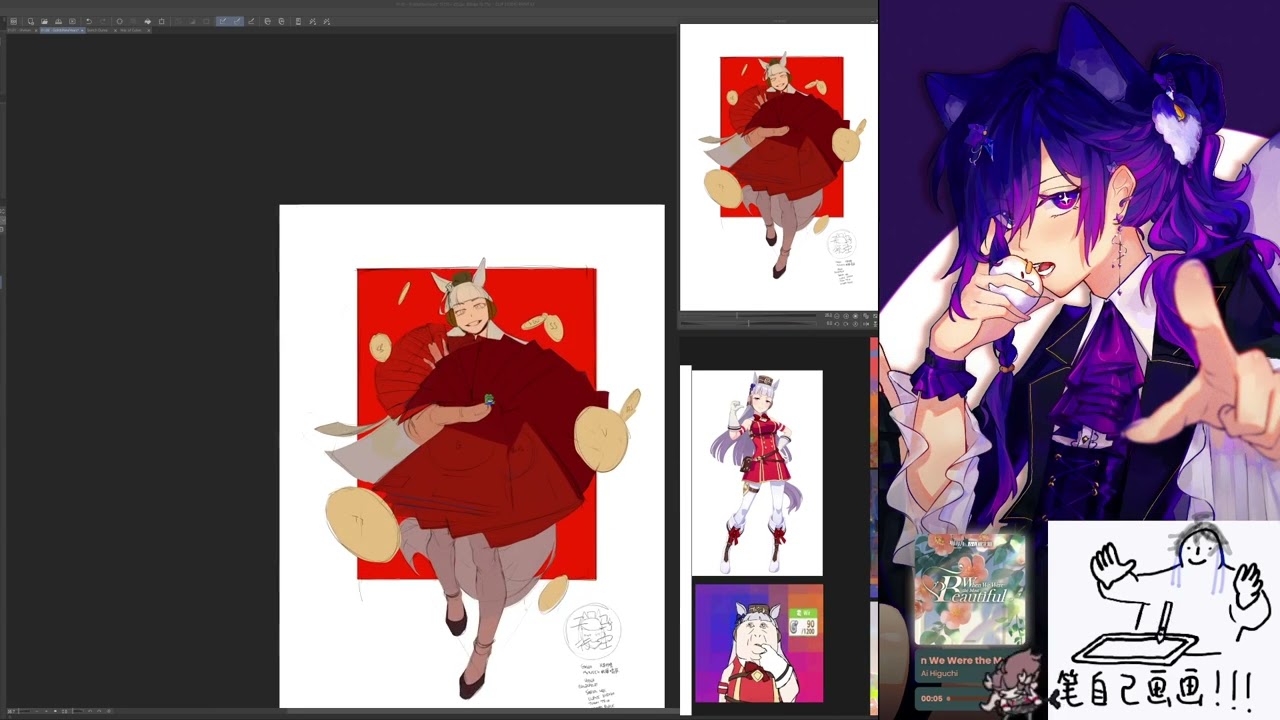Select the thinking man meme reference image
Image resolution: width=1280 pixels, height=720 pixels.
[x=759, y=643]
